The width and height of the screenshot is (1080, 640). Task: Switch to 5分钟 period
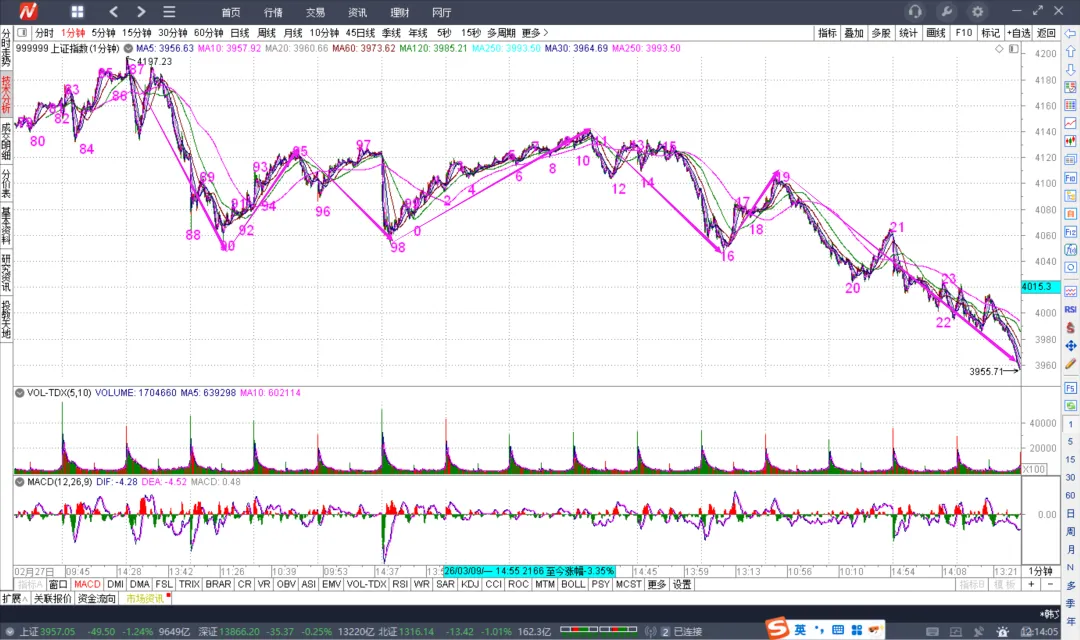[x=103, y=32]
